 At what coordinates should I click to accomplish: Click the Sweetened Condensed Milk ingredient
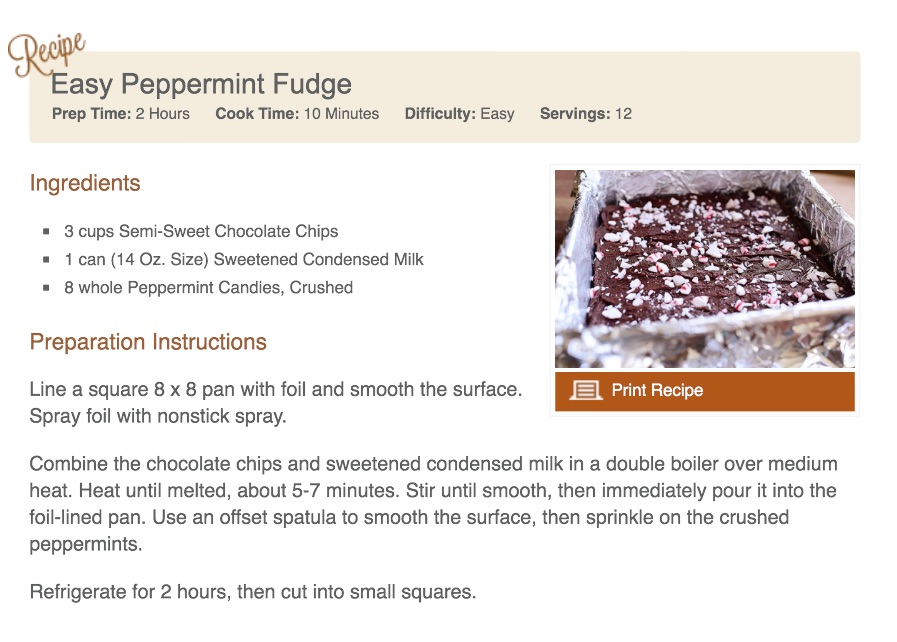(x=244, y=259)
